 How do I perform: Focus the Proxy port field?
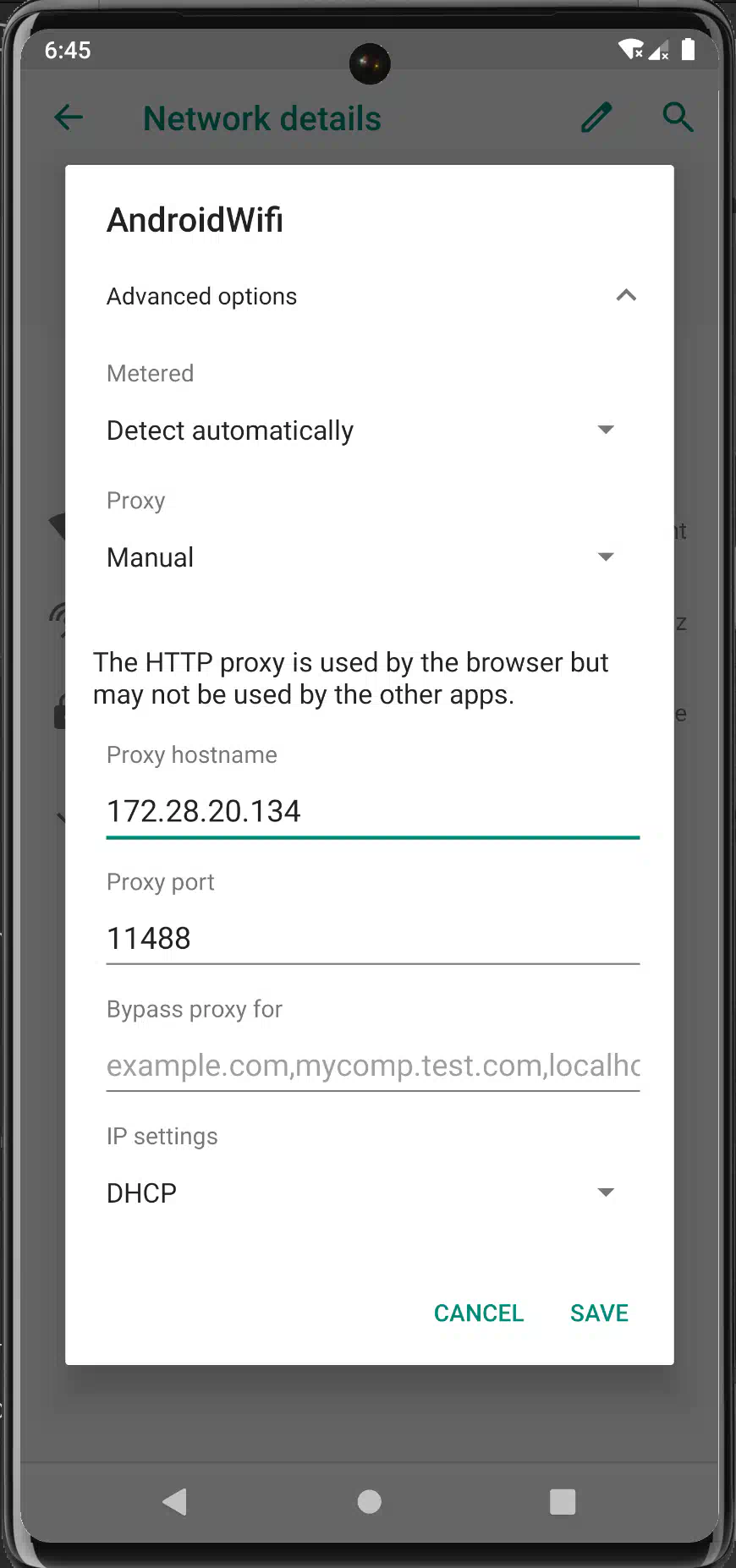(372, 938)
